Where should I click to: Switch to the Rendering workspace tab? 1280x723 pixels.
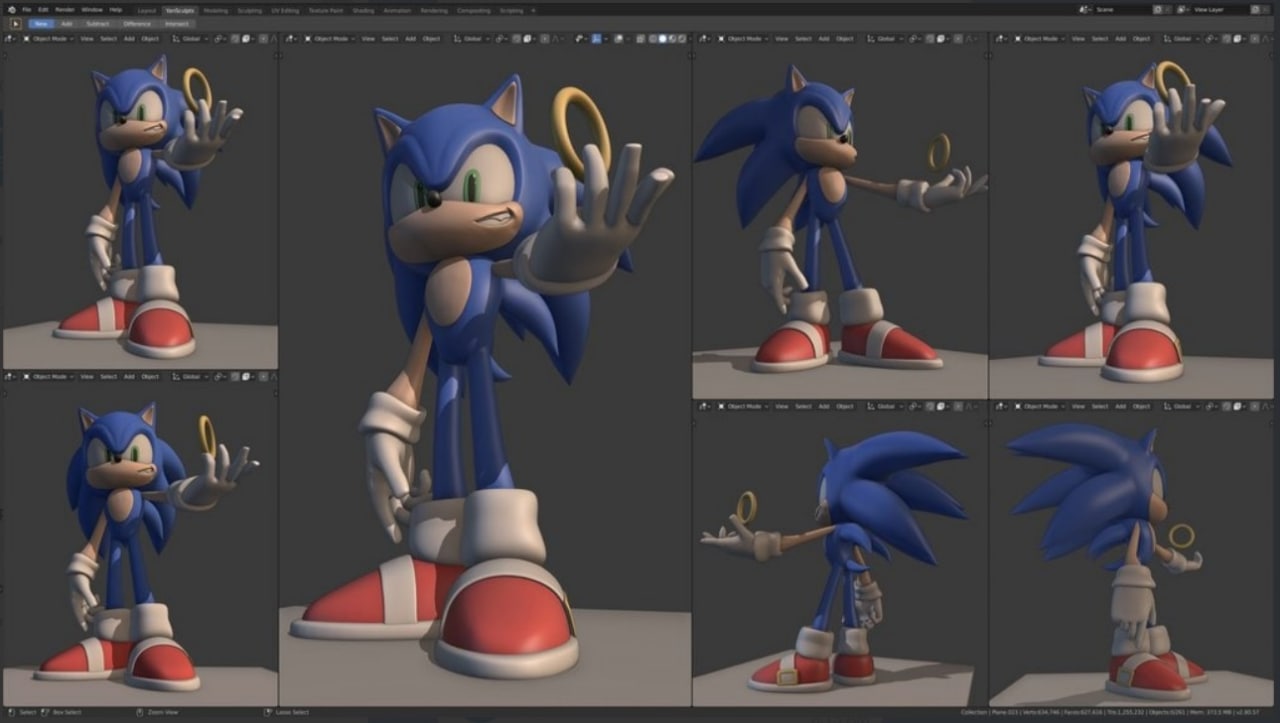(434, 10)
